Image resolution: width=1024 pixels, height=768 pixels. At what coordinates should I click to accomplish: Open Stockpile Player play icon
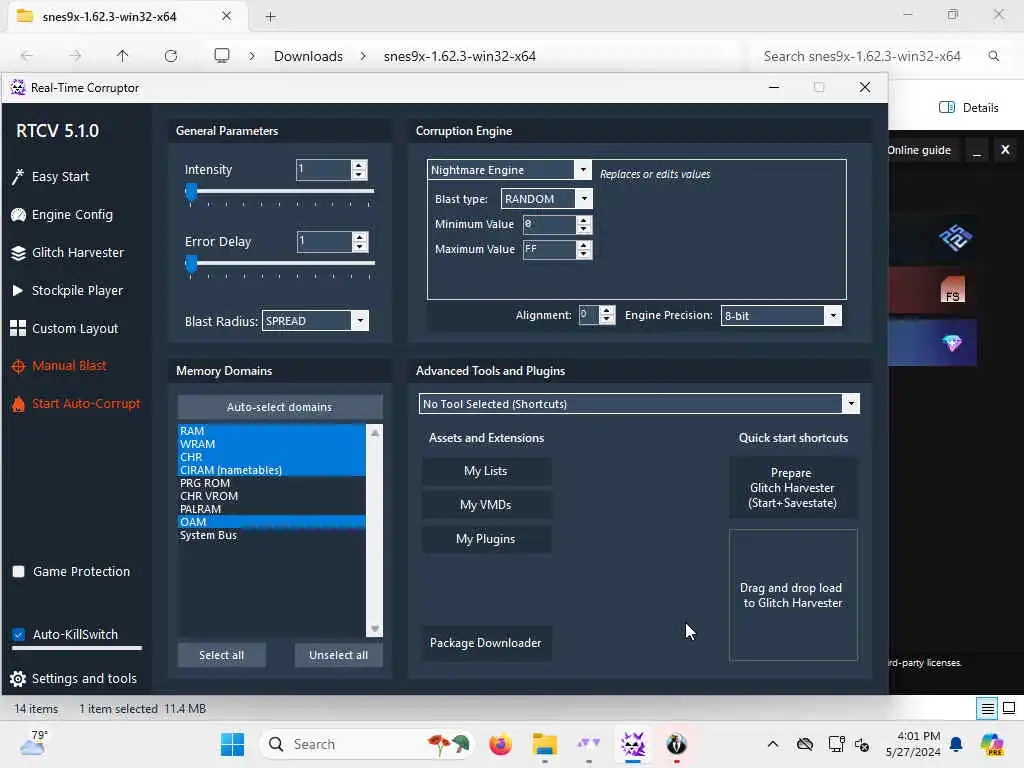pyautogui.click(x=18, y=291)
